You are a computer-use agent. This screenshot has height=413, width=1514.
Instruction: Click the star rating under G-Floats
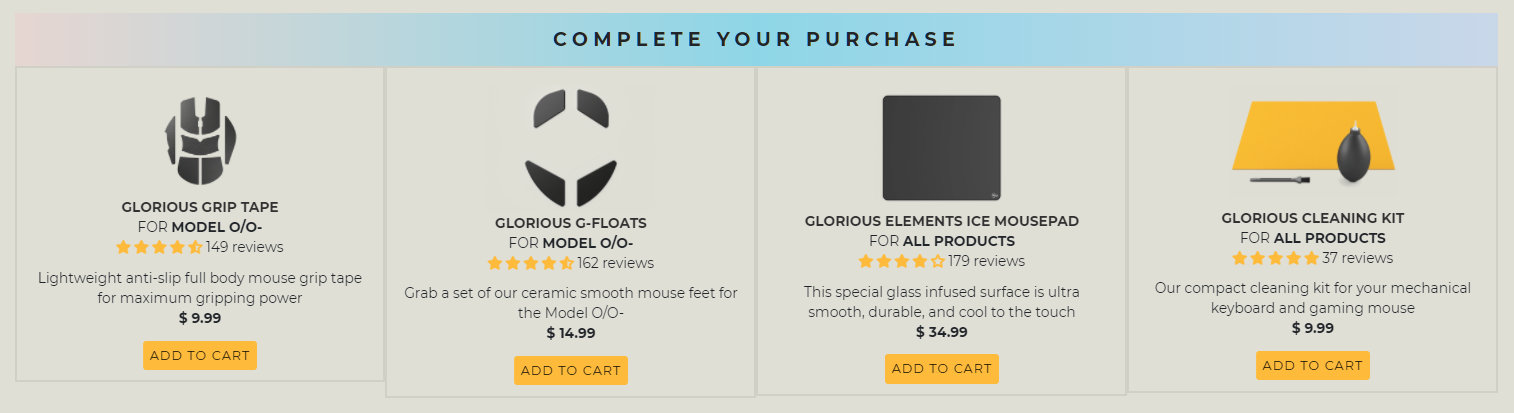click(530, 263)
